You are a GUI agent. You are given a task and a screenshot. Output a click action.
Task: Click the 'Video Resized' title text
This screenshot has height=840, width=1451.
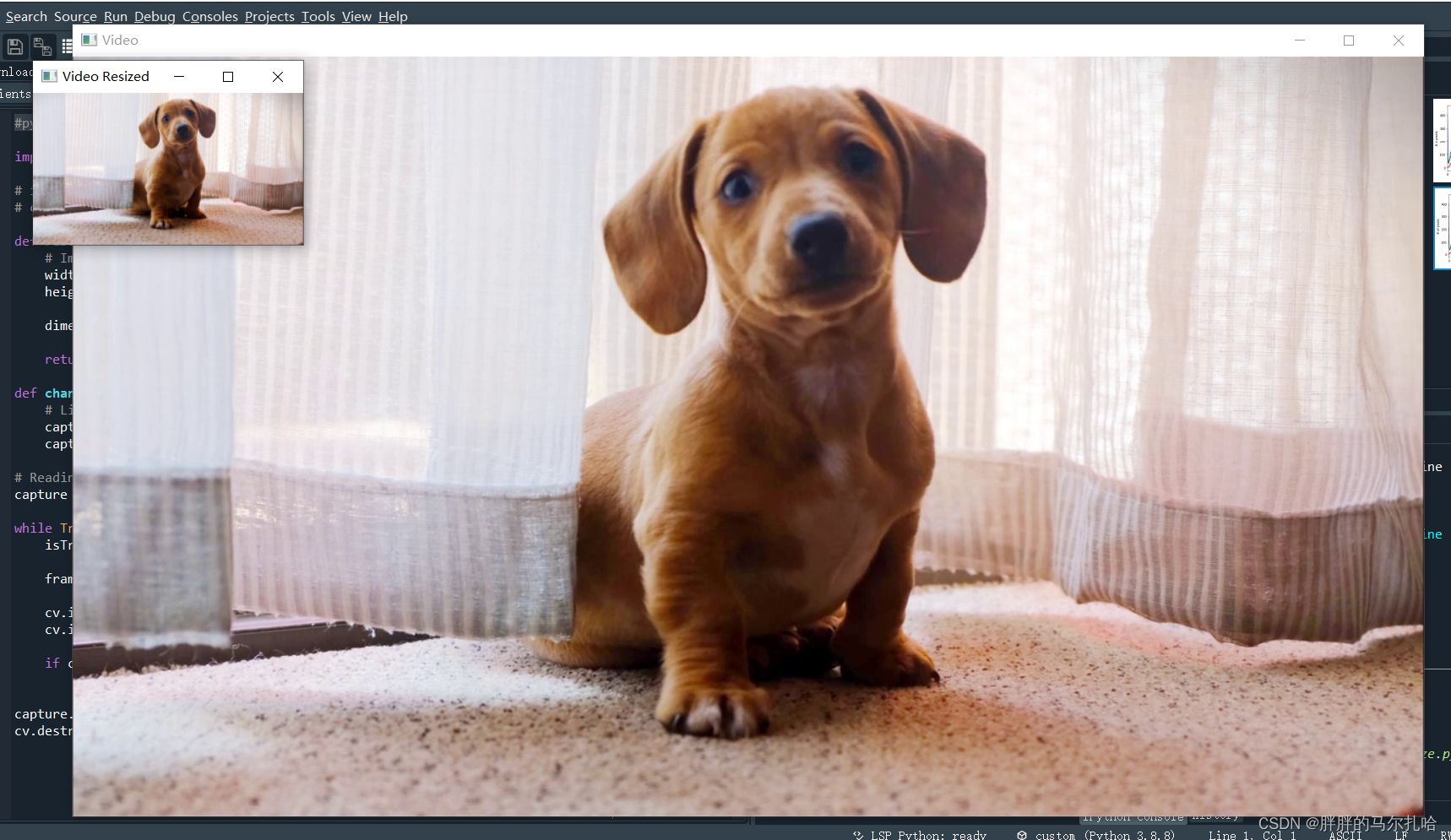tap(106, 76)
